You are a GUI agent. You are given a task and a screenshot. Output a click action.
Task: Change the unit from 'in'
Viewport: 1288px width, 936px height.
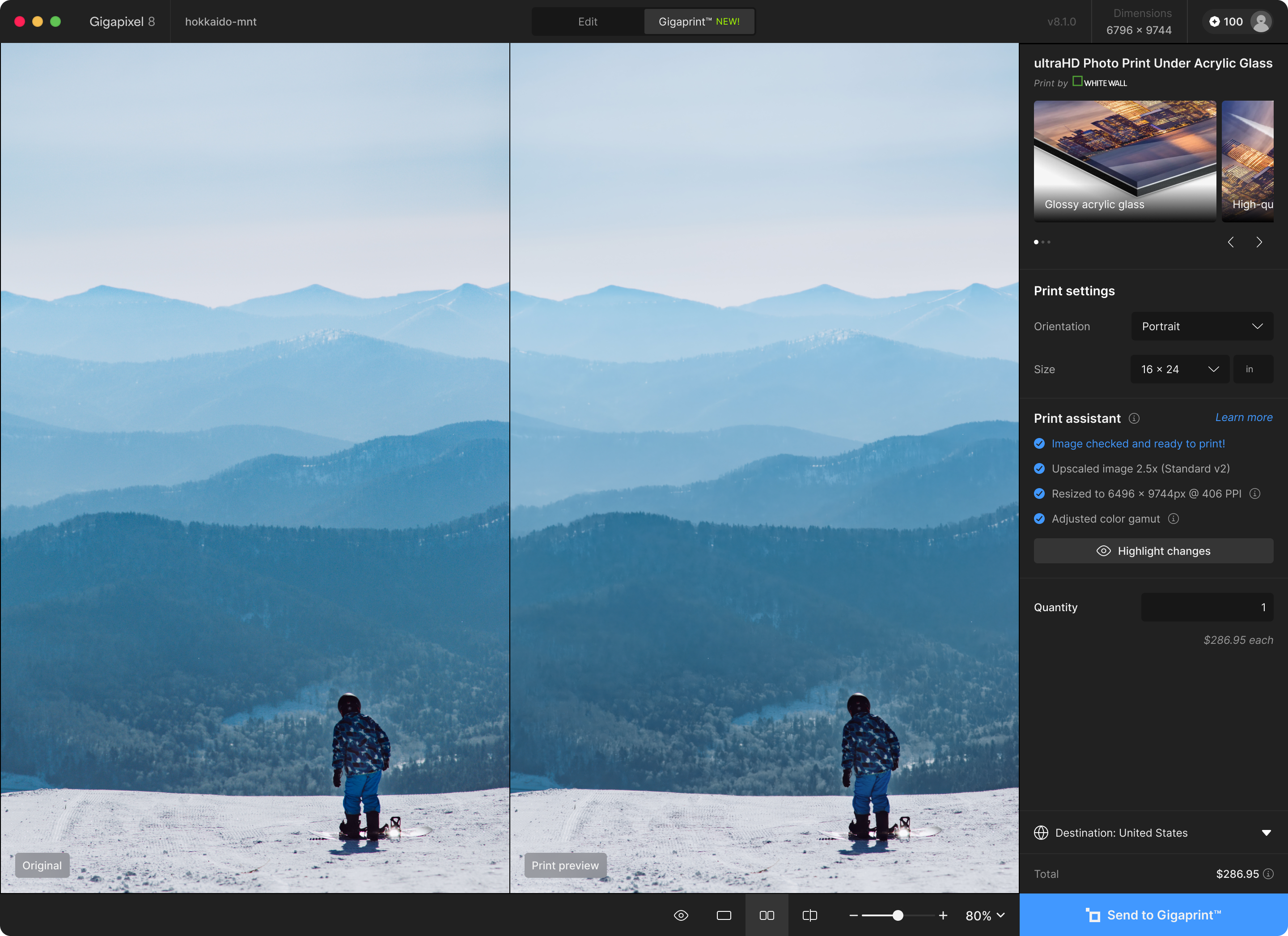point(1253,370)
